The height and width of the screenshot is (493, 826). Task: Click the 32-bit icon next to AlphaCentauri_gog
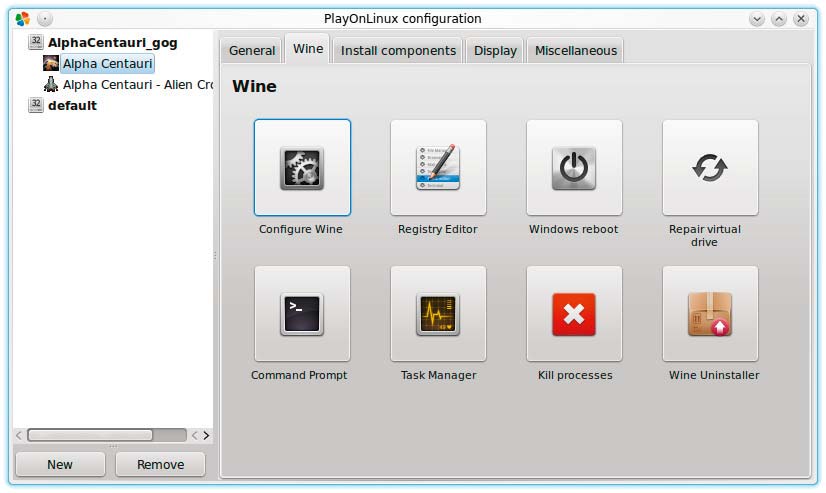[36, 42]
